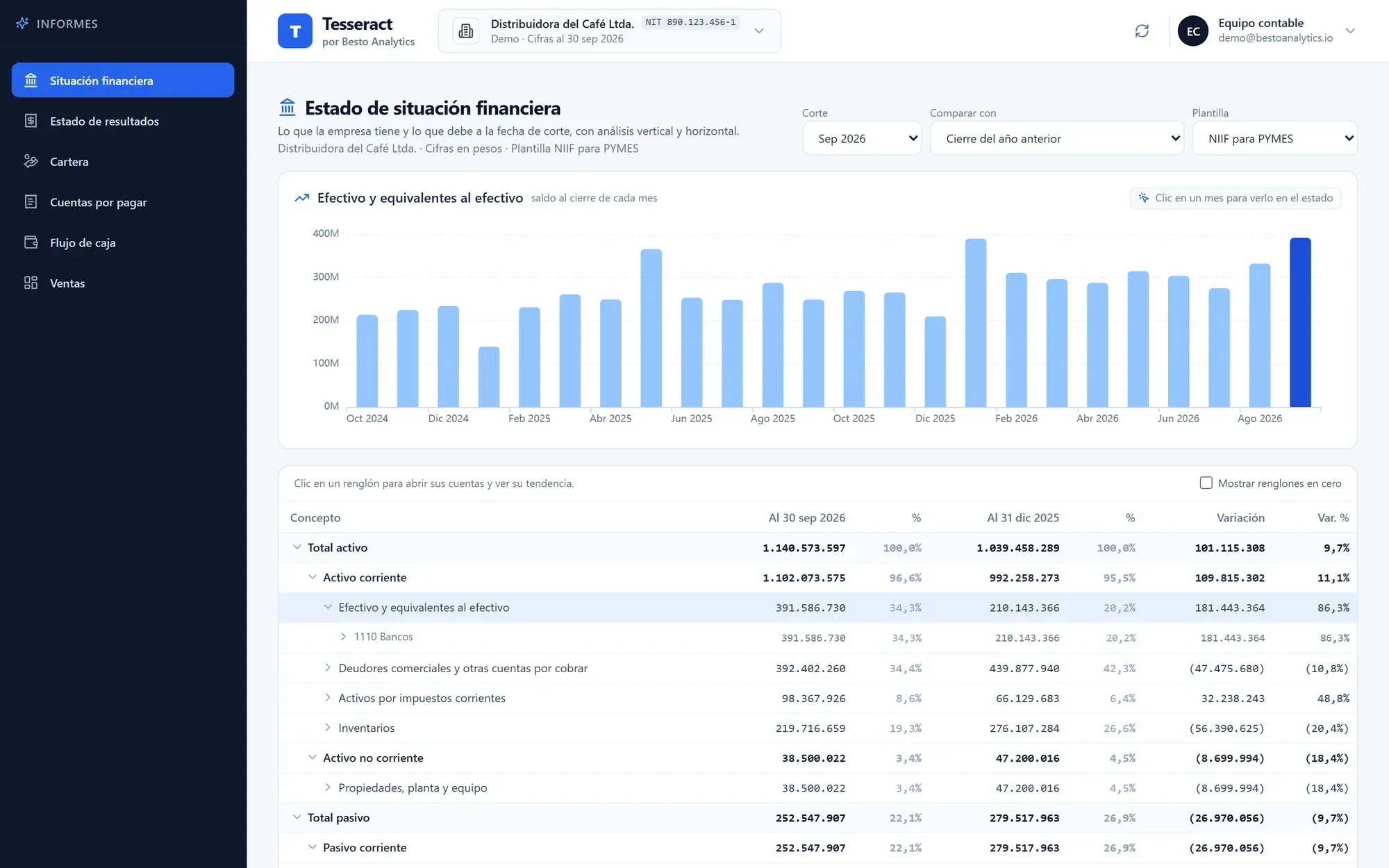1389x868 pixels.
Task: Select the Oct 2024 chart bar
Action: (367, 361)
